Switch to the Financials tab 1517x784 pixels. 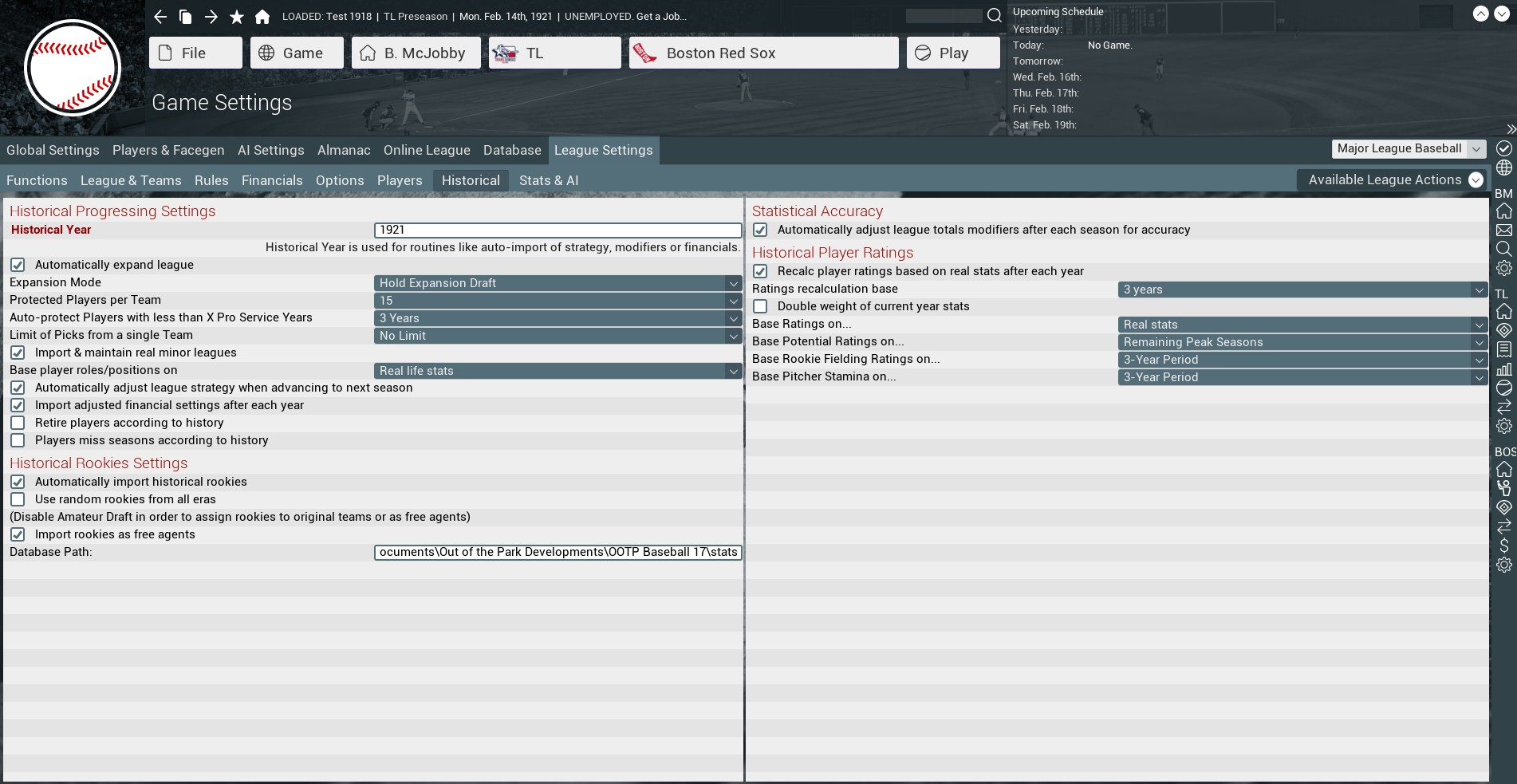click(272, 180)
